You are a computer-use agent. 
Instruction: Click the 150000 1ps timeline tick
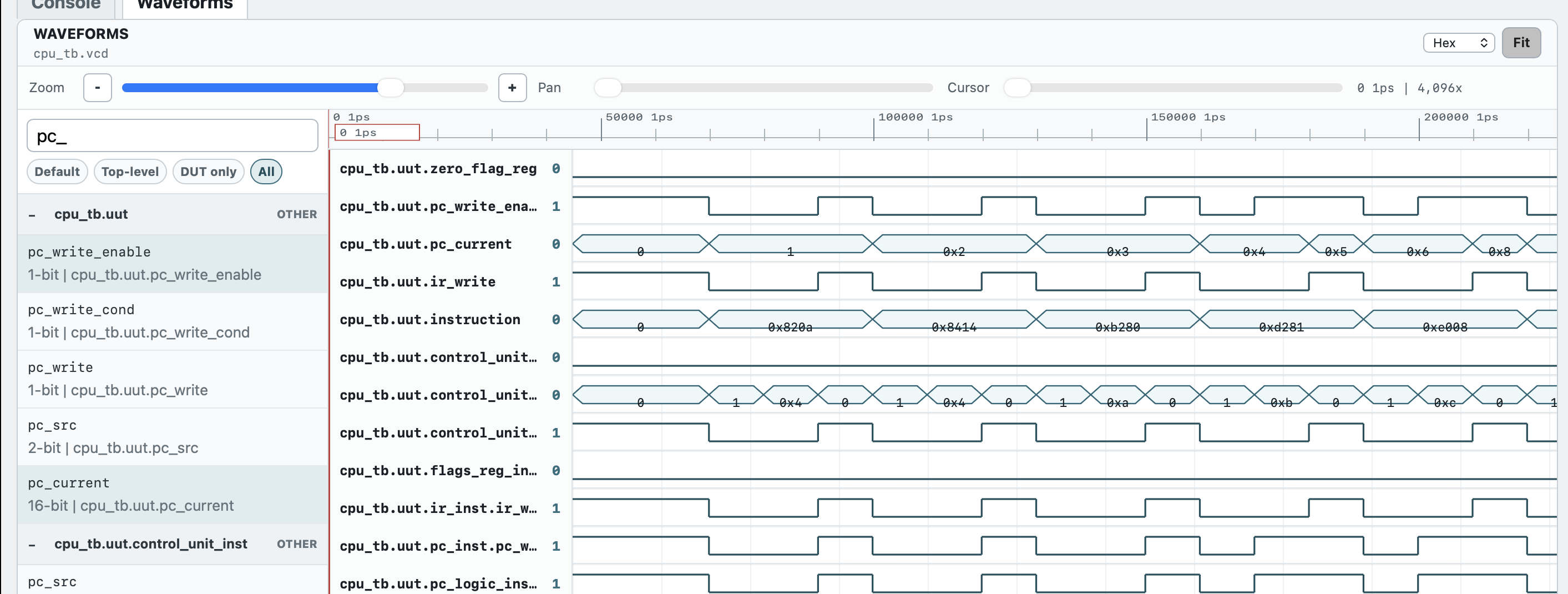1188,117
